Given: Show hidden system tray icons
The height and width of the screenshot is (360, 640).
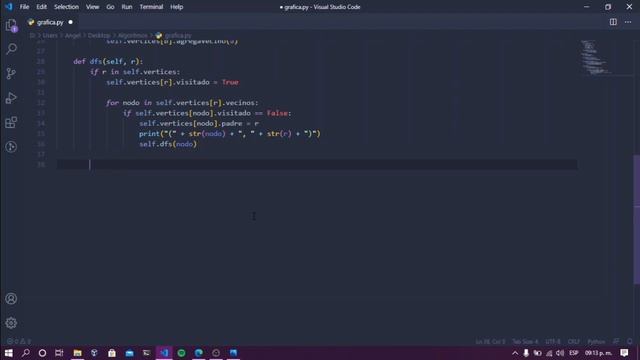Looking at the screenshot, I should [515, 353].
